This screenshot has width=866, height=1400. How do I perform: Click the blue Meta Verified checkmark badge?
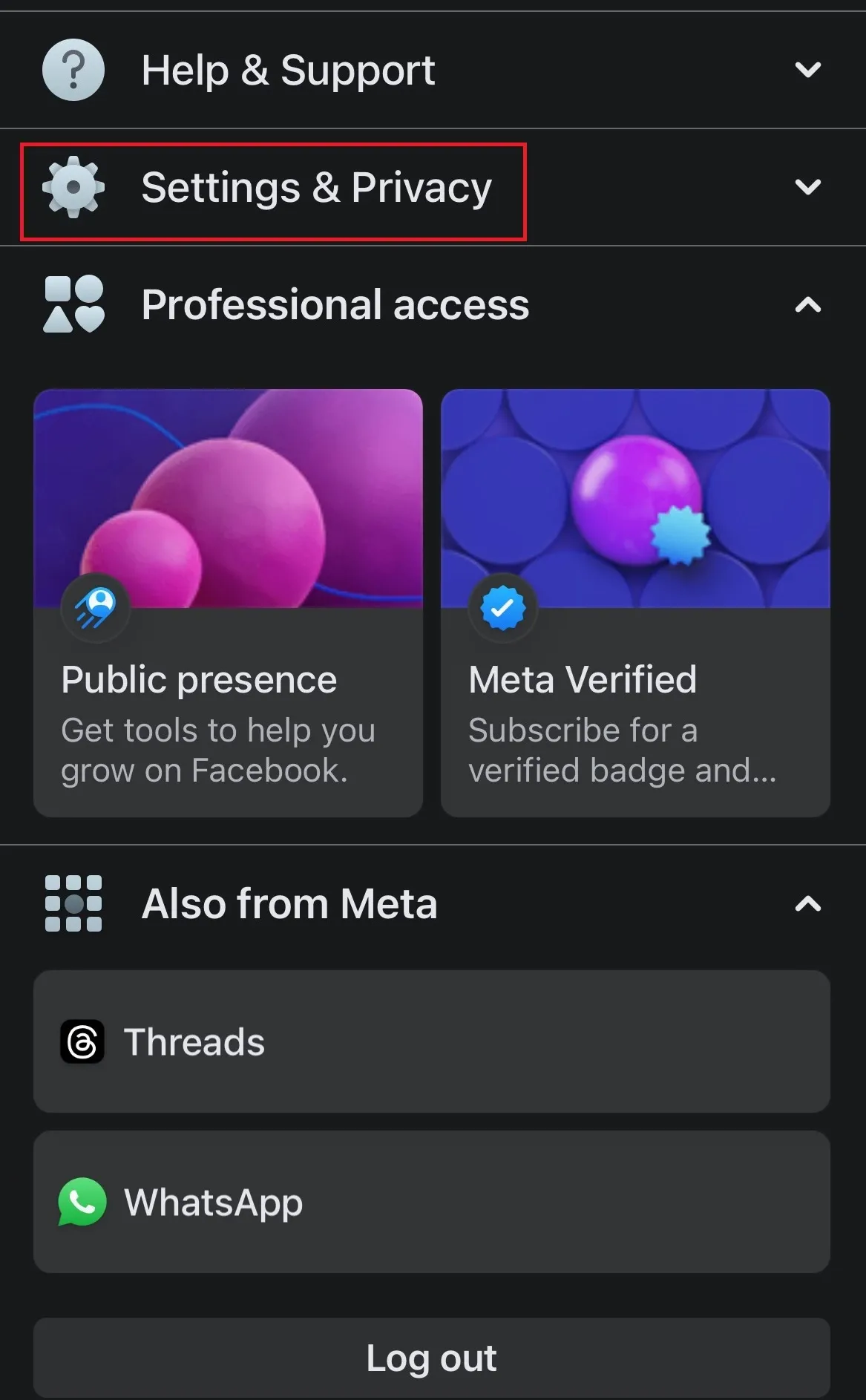(x=502, y=608)
